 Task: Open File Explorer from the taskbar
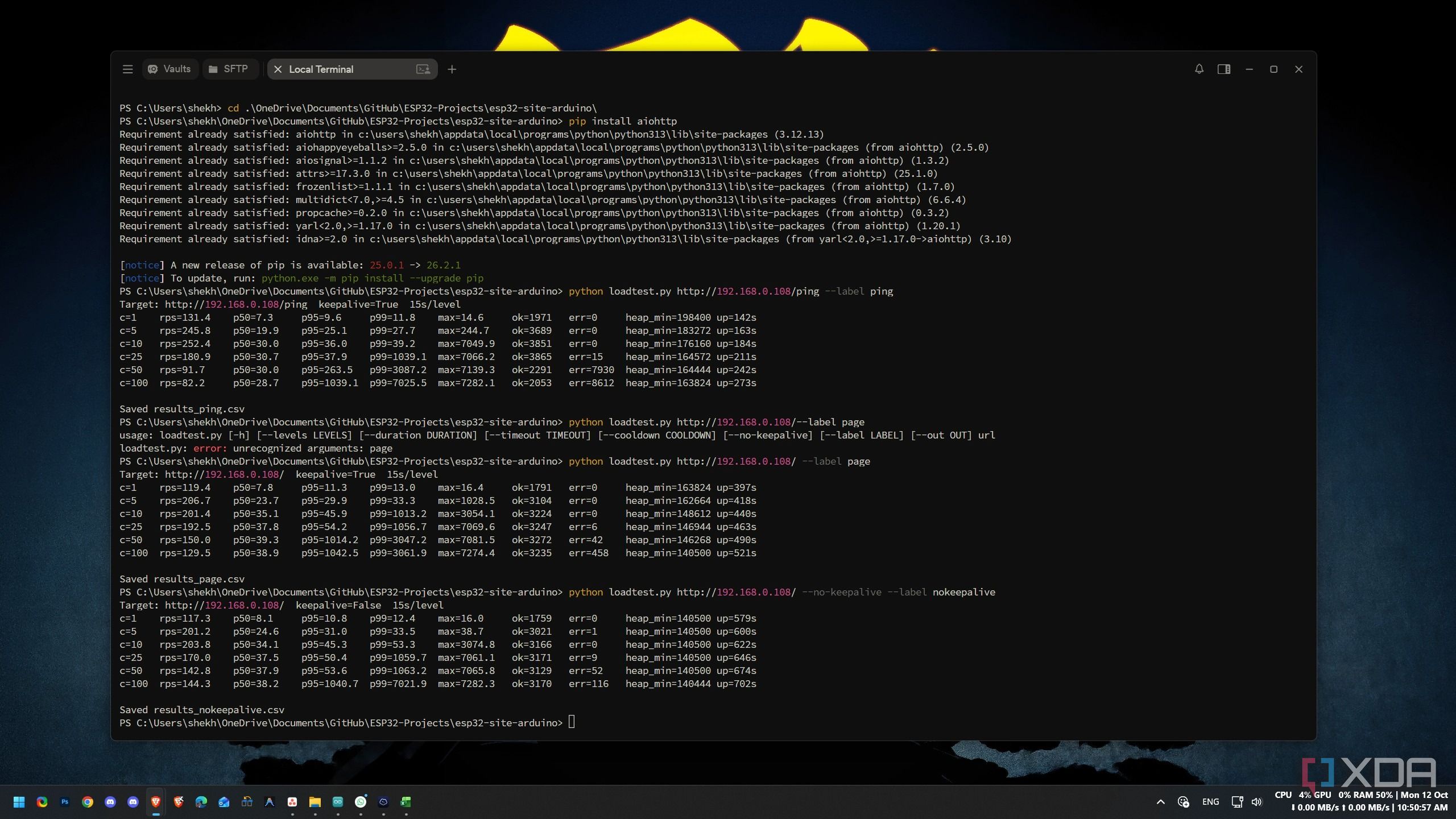pos(315,802)
